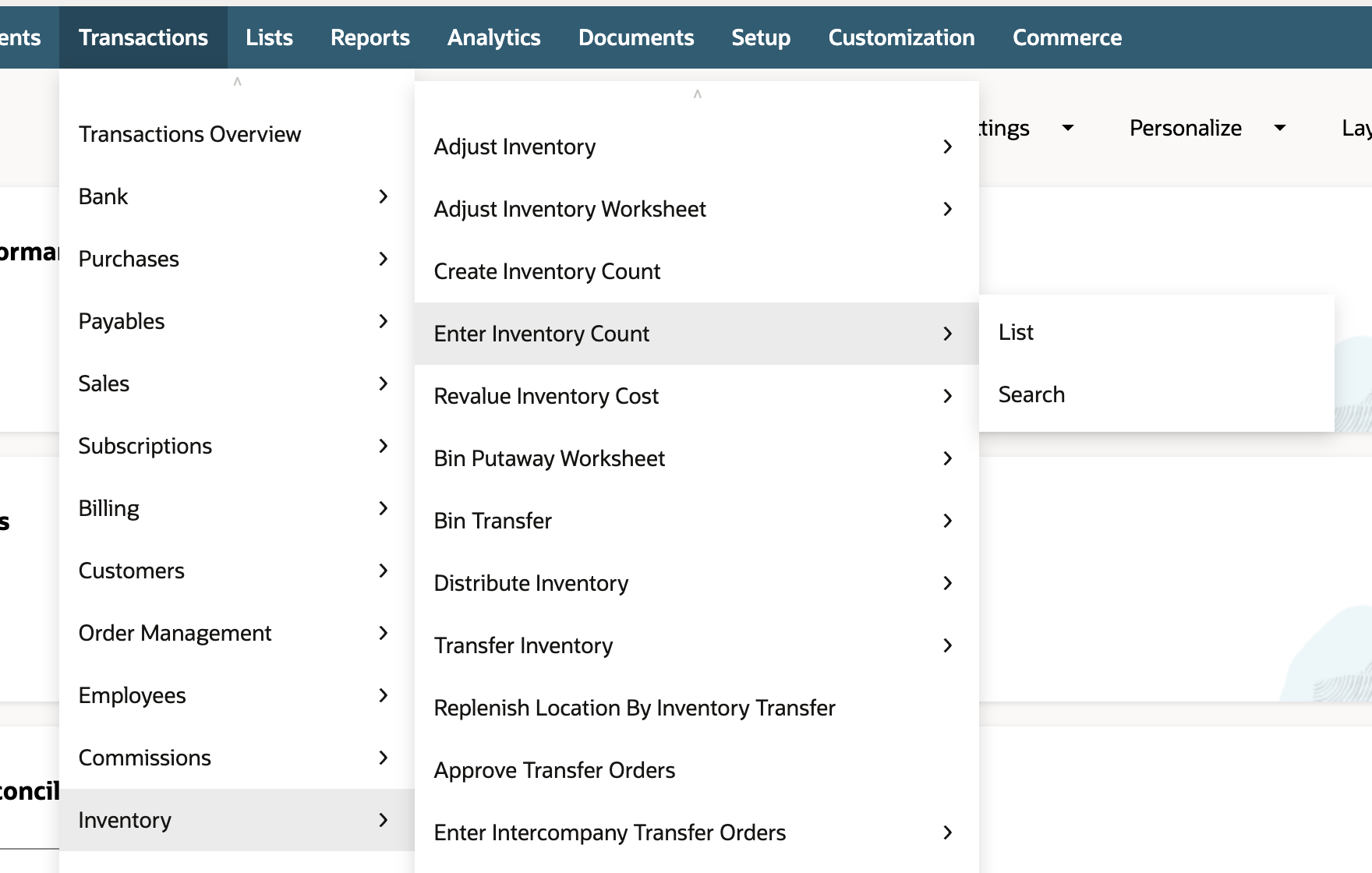Screen dimensions: 1372x873
Task: Open the Customization menu
Action: (x=902, y=37)
